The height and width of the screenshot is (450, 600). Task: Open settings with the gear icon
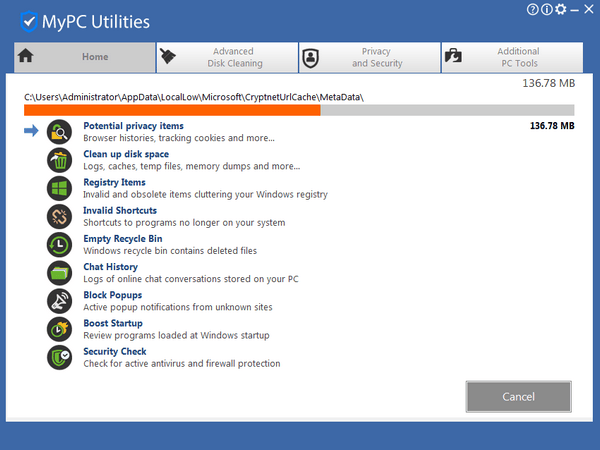pyautogui.click(x=561, y=9)
